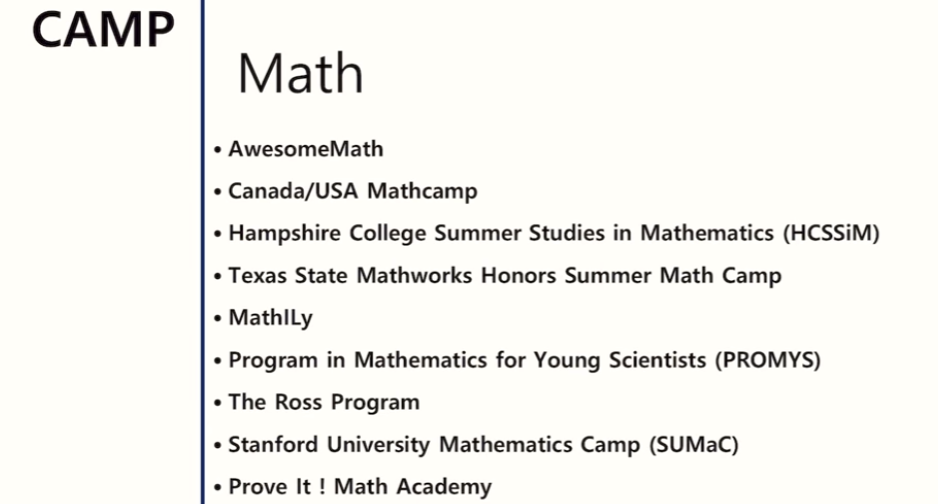Click the MathILy bullet item

pos(270,318)
